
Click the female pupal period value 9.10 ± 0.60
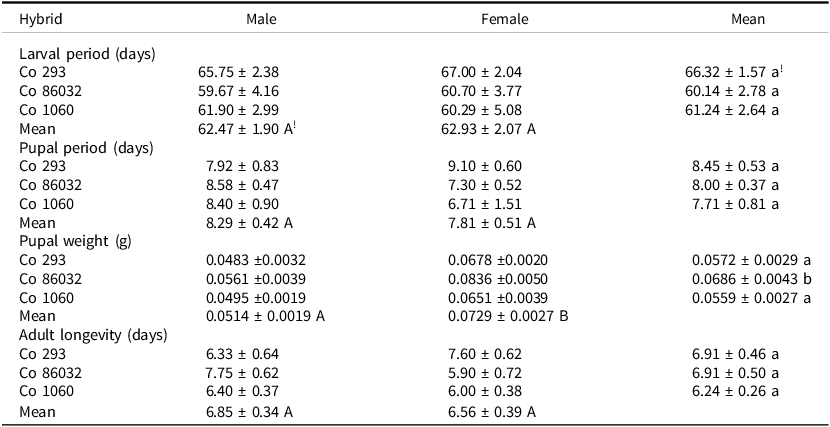pyautogui.click(x=486, y=166)
